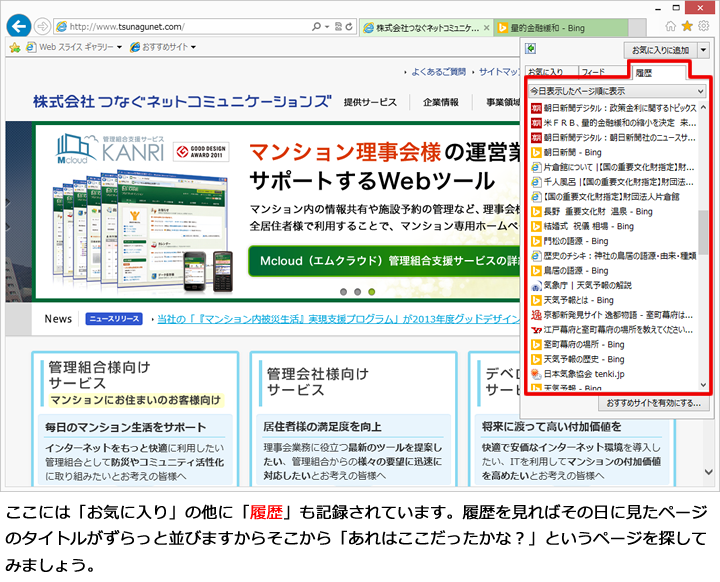The image size is (720, 582).
Task: Click the ニュースリリース blue label
Action: [x=114, y=319]
